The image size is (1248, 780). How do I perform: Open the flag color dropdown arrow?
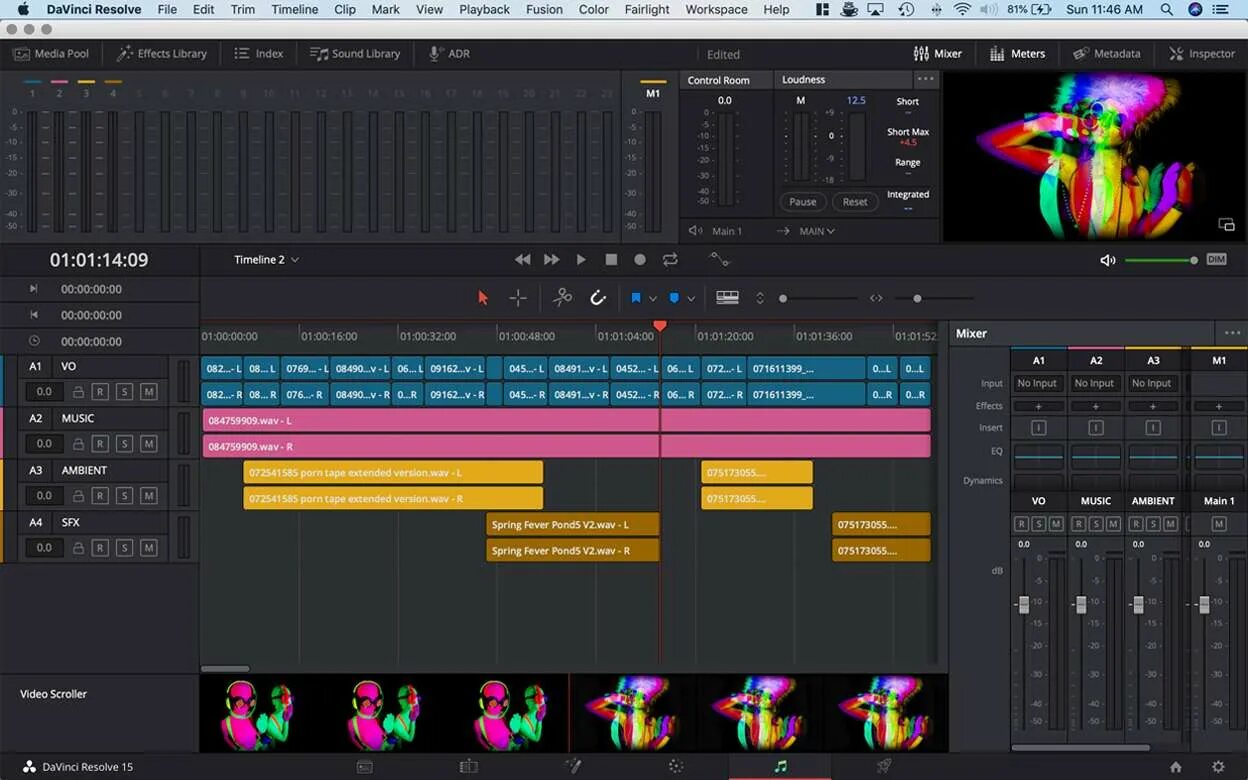coord(653,299)
